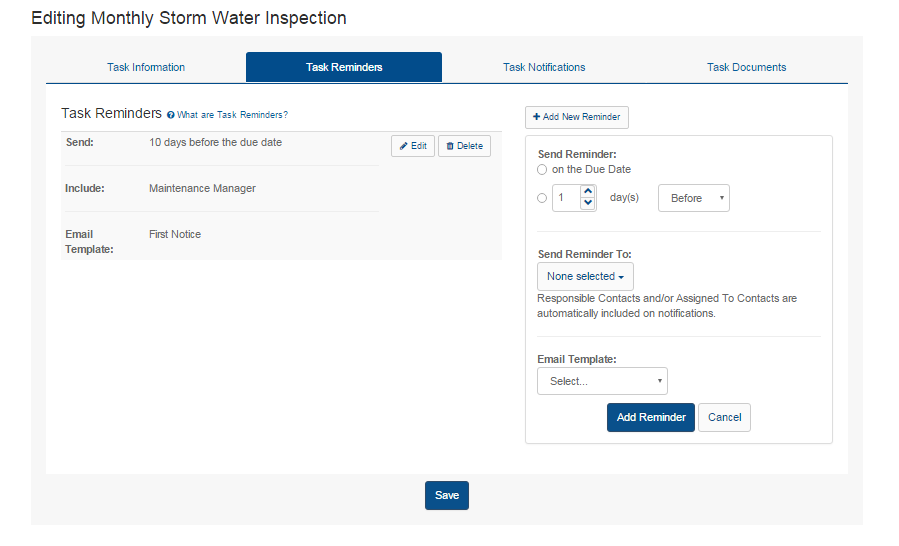This screenshot has width=899, height=546.
Task: Cancel the new reminder form
Action: (724, 418)
